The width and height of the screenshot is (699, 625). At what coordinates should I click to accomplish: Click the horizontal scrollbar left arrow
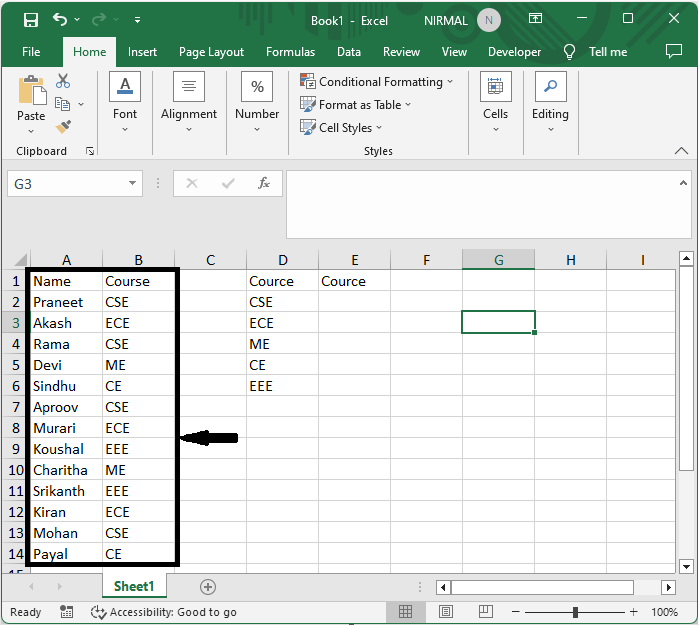click(x=443, y=588)
